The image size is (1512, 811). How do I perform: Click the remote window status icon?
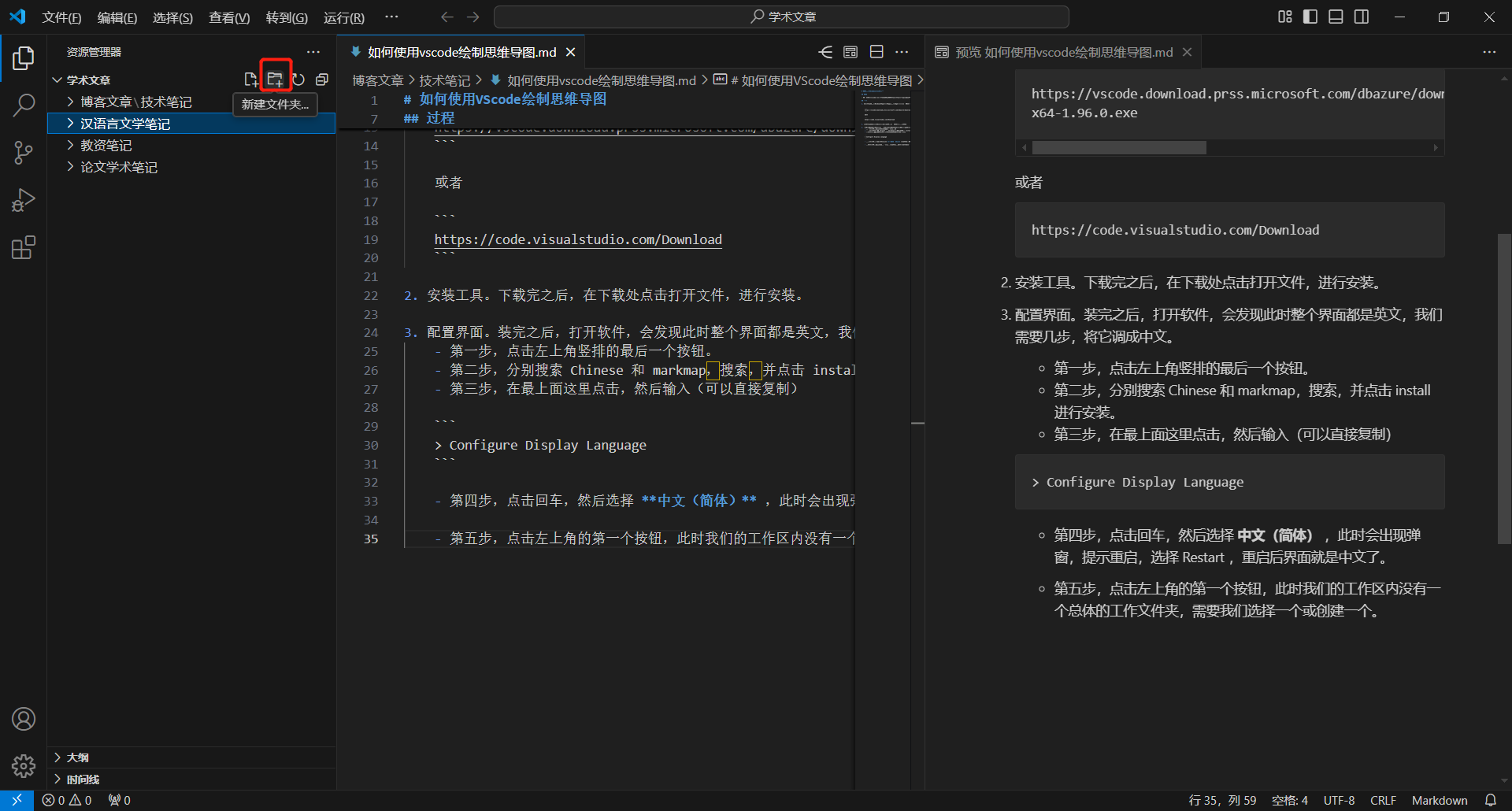click(x=17, y=800)
